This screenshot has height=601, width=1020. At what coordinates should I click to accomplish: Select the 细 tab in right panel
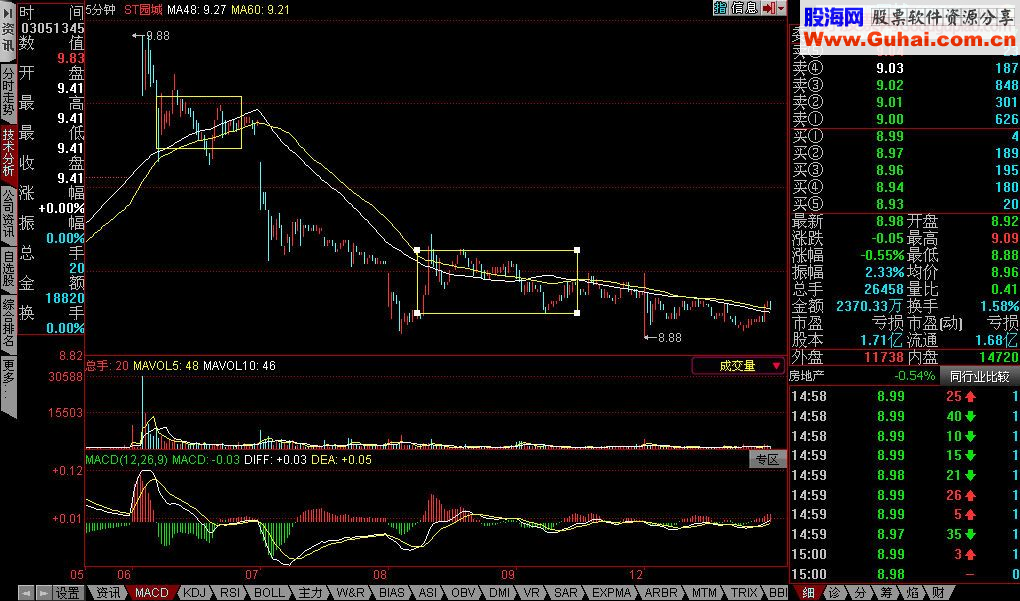807,593
